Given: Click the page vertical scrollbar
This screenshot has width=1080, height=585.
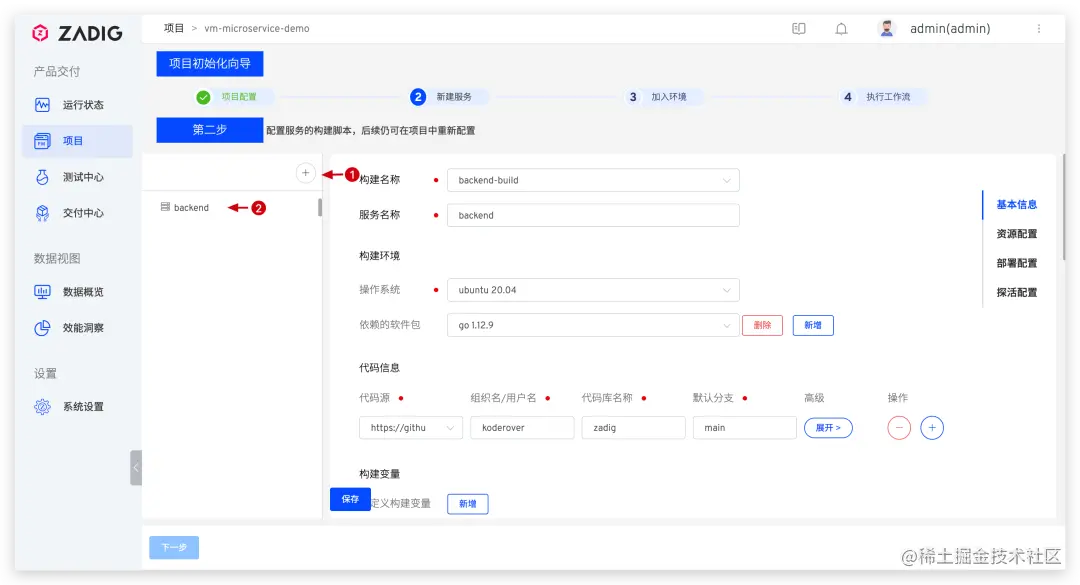Looking at the screenshot, I should click(1063, 207).
